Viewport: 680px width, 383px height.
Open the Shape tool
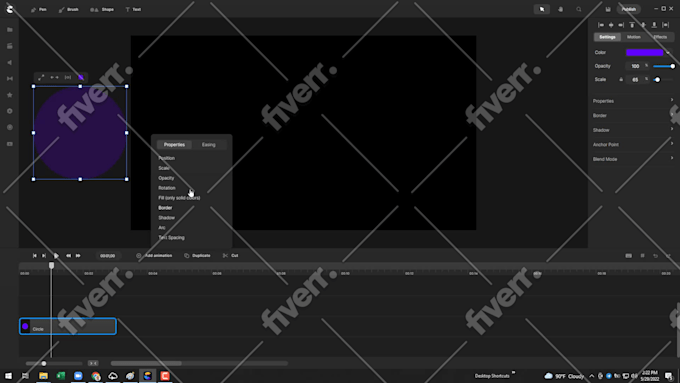102,10
